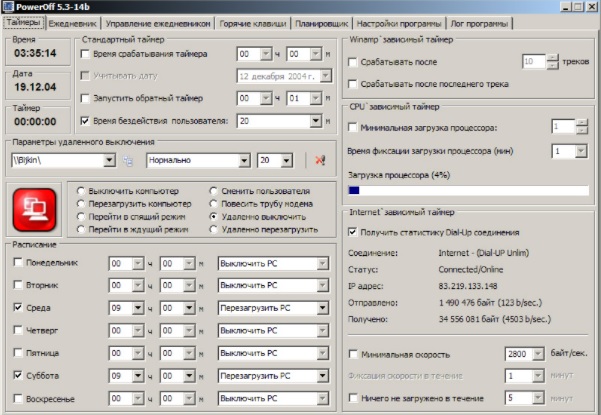Open the Управление ежедневником tab
The width and height of the screenshot is (601, 415).
pyautogui.click(x=158, y=23)
